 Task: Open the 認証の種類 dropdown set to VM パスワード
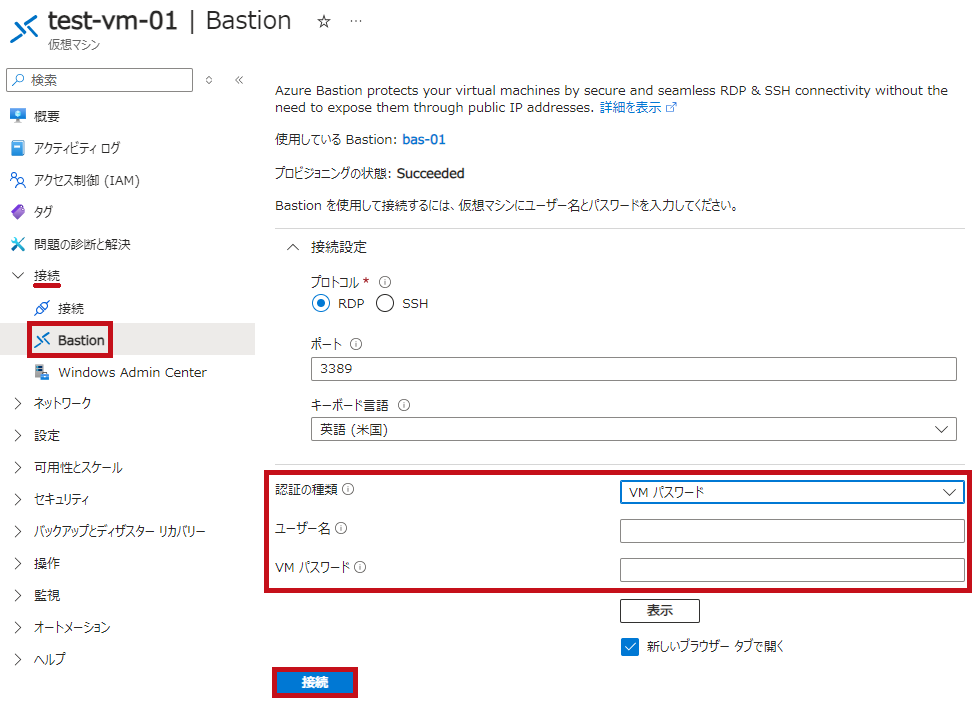792,492
